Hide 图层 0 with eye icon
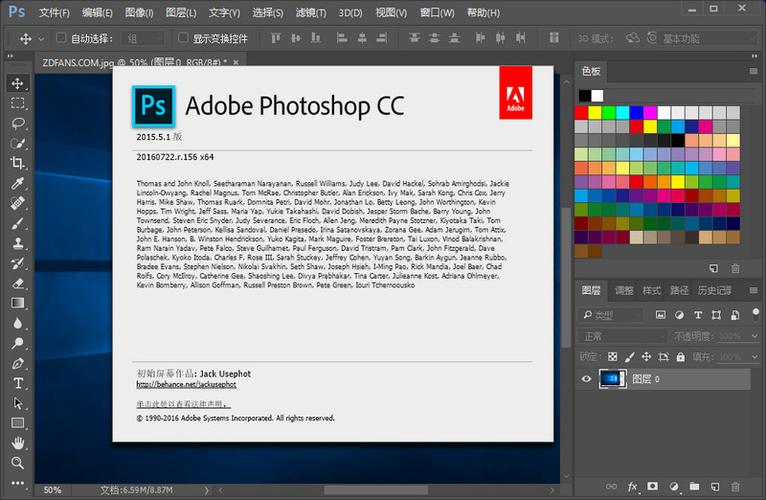766x500 pixels. point(587,379)
